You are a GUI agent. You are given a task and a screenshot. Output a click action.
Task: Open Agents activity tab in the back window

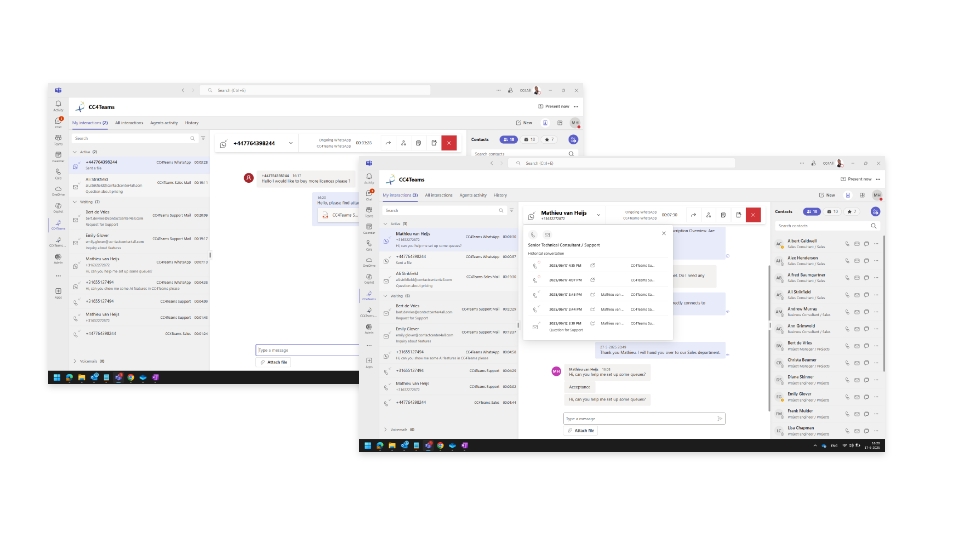[x=163, y=123]
